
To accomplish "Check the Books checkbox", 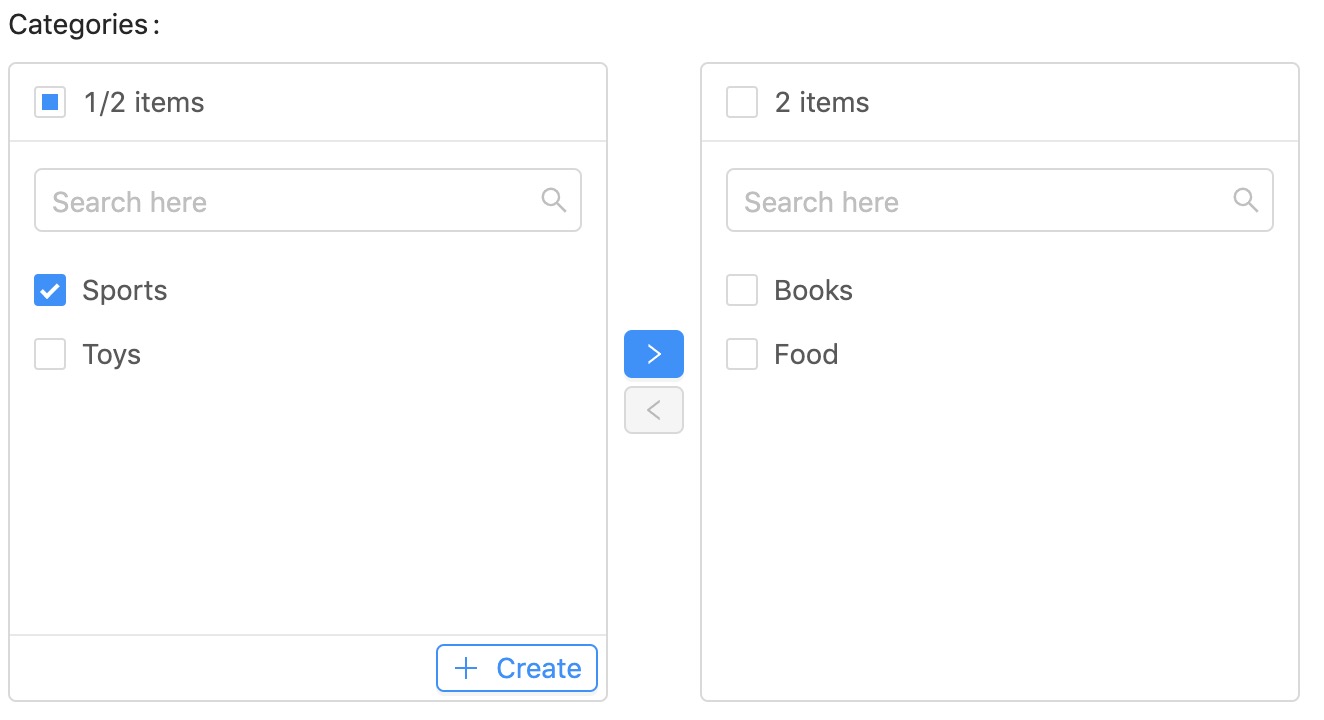I will pos(742,290).
